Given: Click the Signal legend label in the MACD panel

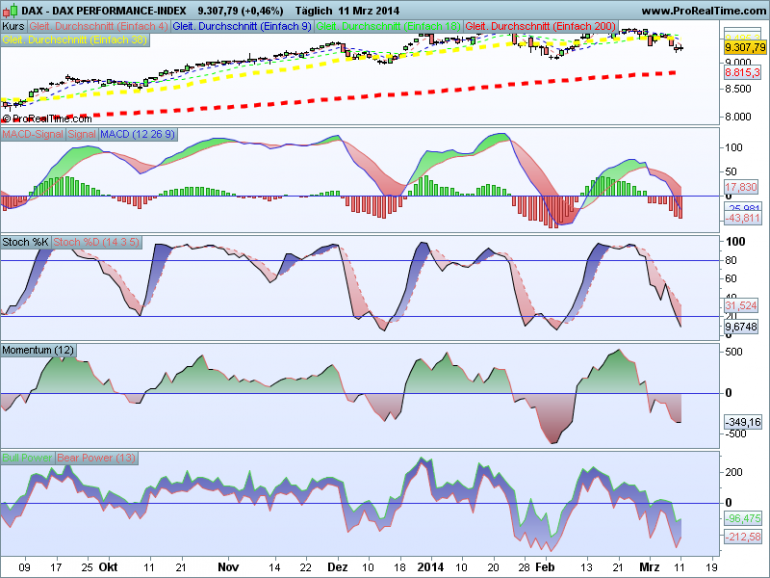Looking at the screenshot, I should point(82,135).
